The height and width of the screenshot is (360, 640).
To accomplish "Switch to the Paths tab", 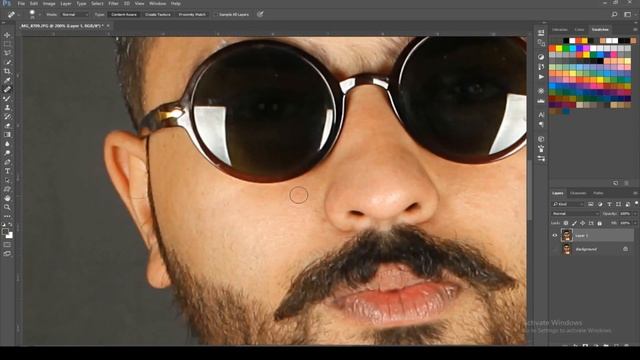I will point(598,193).
